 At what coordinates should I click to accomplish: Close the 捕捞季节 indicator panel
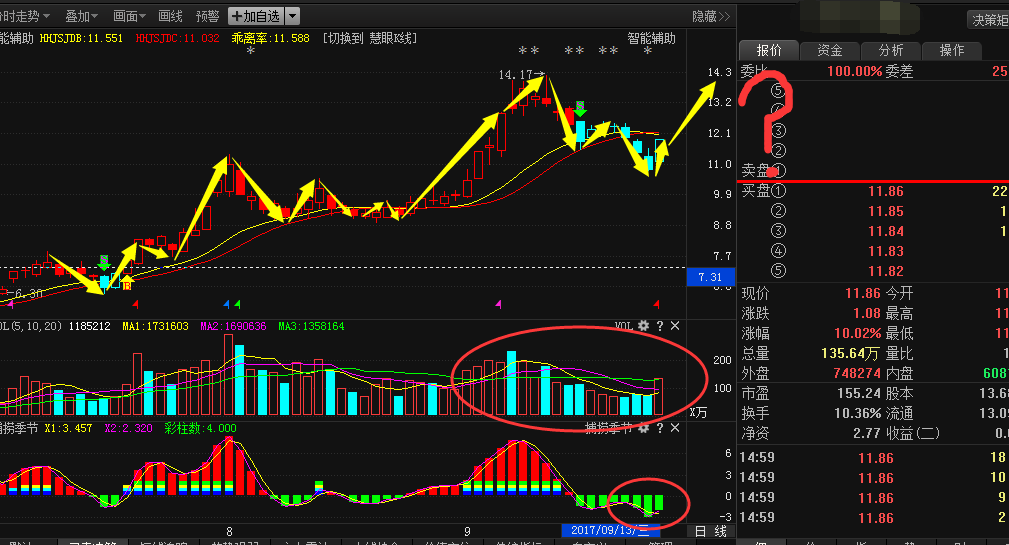pos(675,428)
